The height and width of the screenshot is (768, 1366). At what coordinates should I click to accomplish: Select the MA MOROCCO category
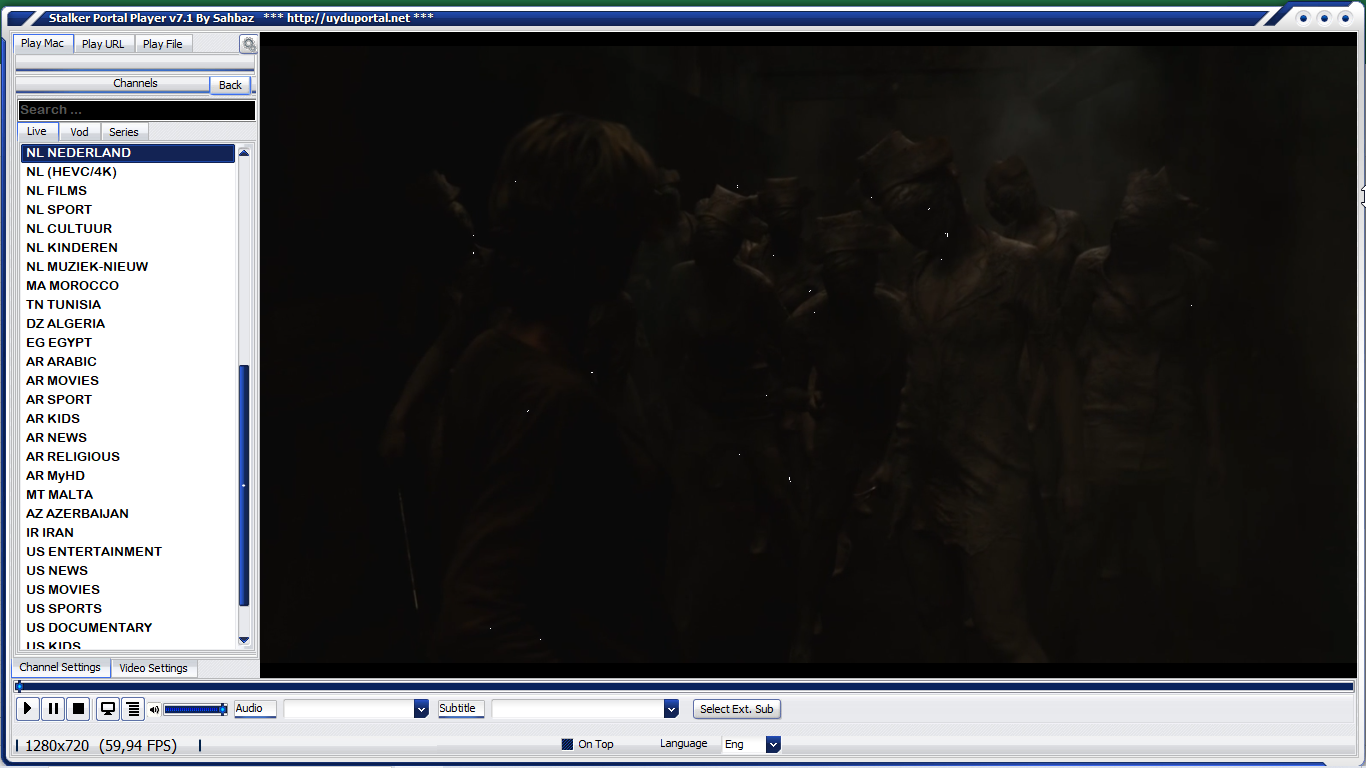click(x=128, y=286)
